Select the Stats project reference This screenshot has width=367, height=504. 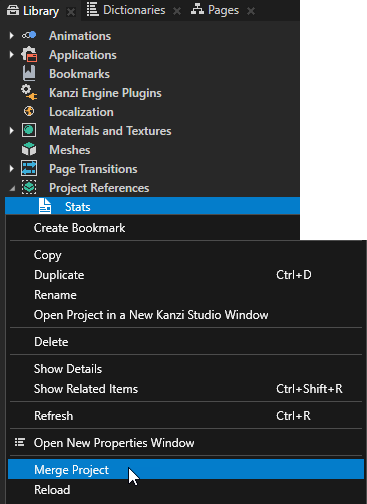coord(153,206)
